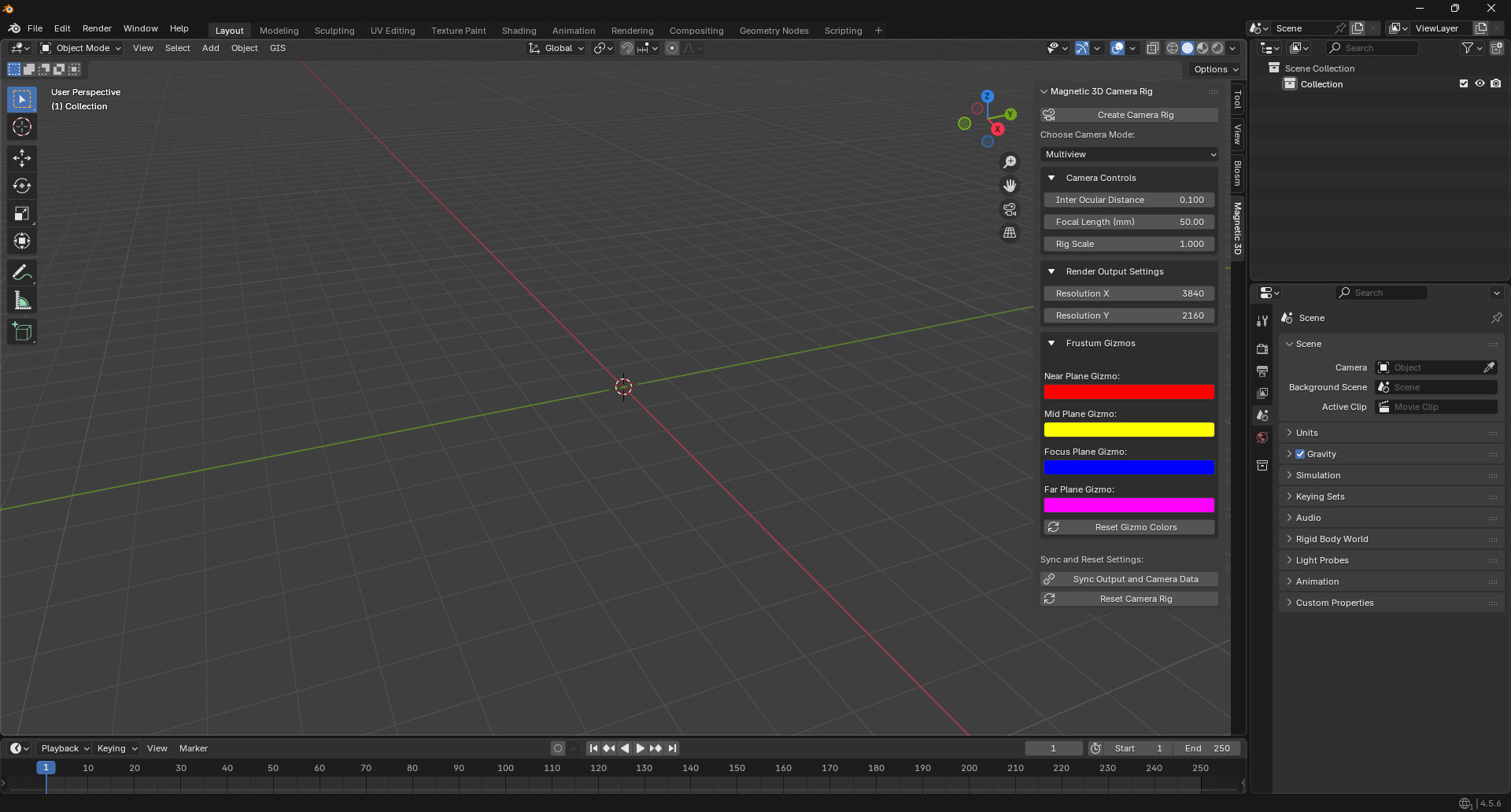
Task: Open the Options dropdown in viewport
Action: click(1215, 69)
